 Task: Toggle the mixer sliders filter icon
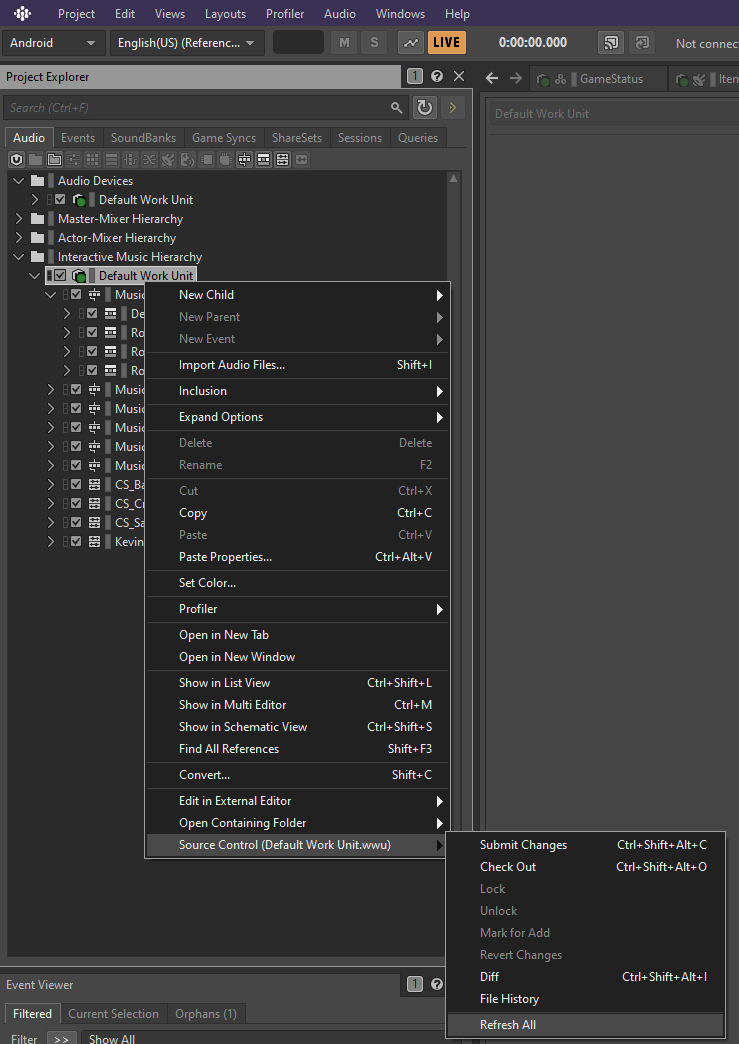point(73,160)
